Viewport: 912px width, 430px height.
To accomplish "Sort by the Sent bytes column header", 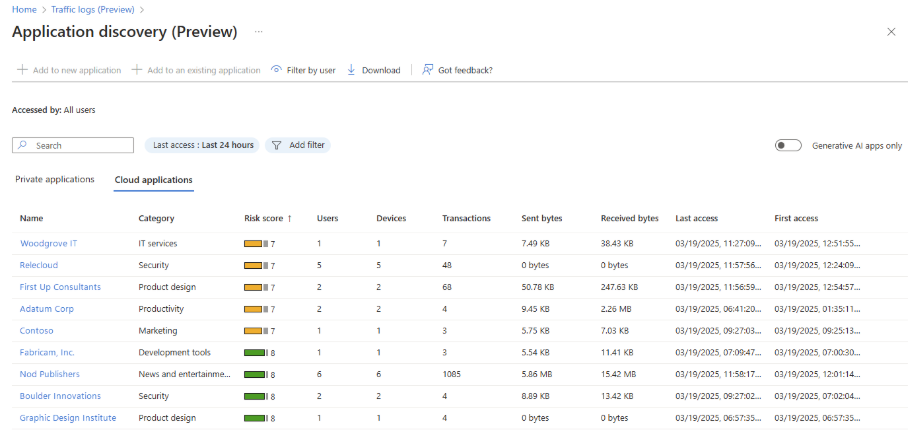I will pos(542,218).
